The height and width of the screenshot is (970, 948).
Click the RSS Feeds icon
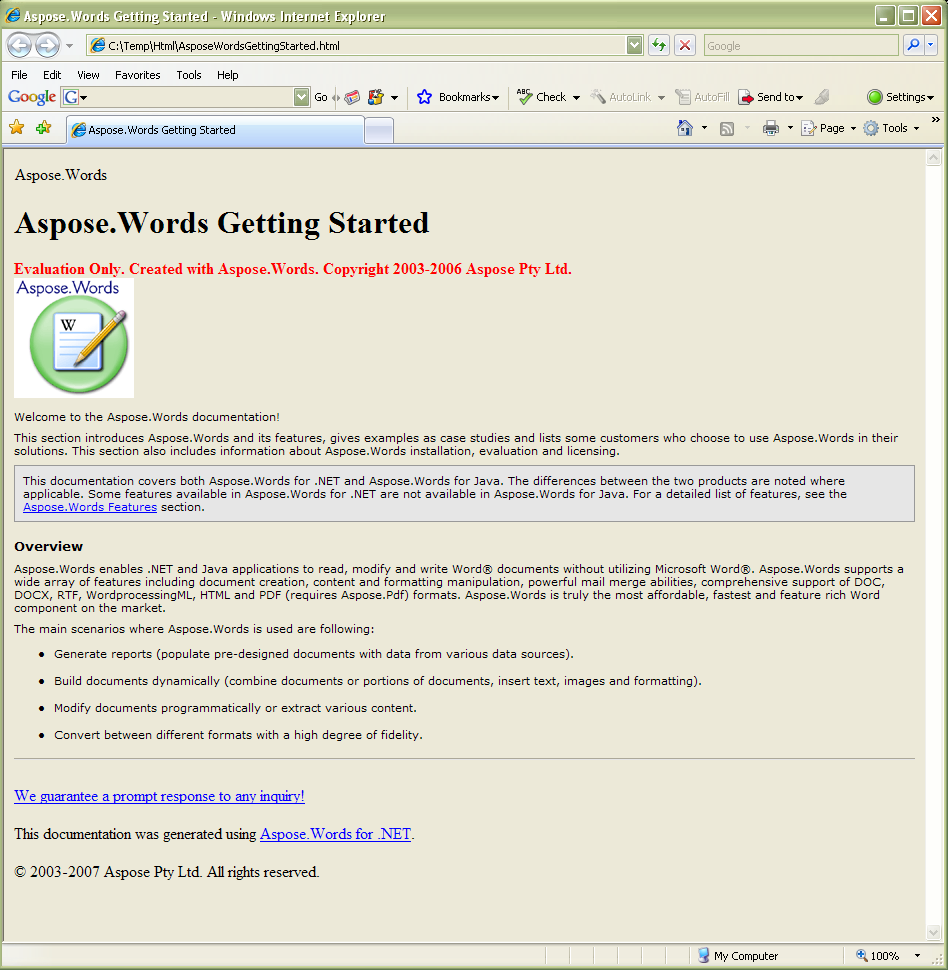[727, 128]
